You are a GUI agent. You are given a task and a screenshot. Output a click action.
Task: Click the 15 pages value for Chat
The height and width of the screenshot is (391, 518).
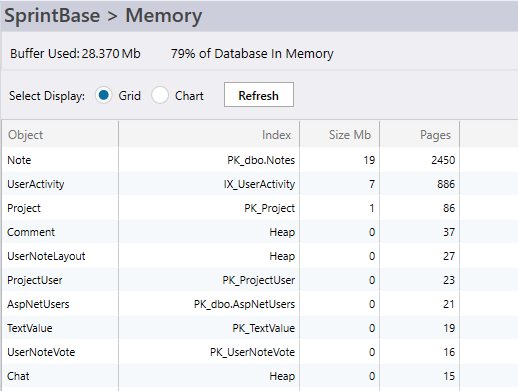(449, 376)
